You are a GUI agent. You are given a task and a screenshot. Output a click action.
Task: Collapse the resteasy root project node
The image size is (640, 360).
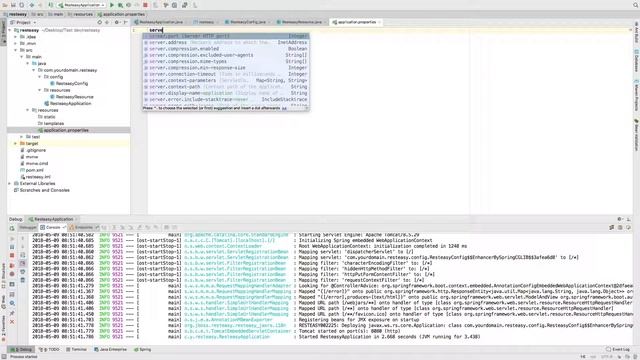10,30
